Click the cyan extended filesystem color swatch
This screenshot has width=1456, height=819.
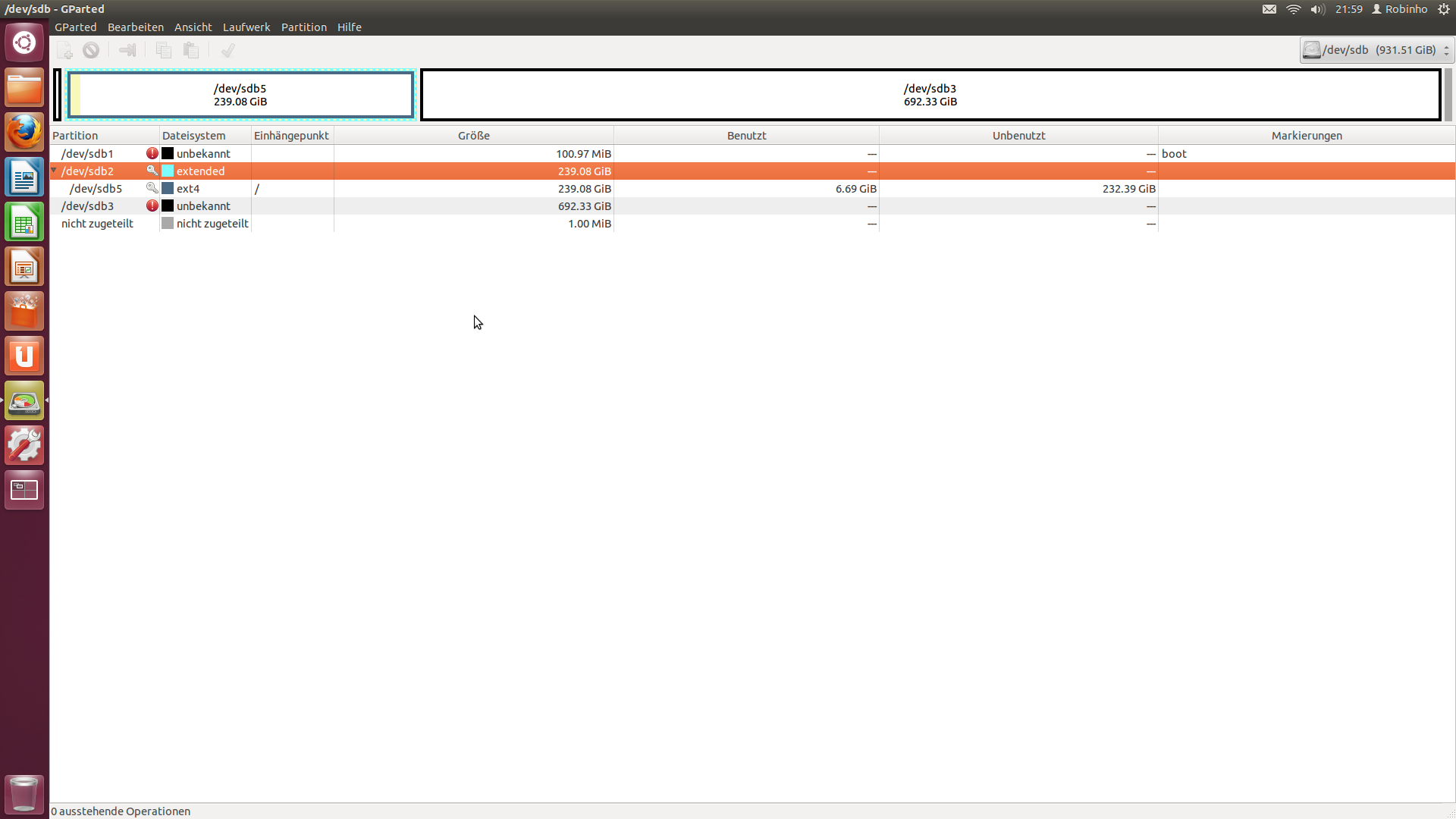[x=168, y=171]
